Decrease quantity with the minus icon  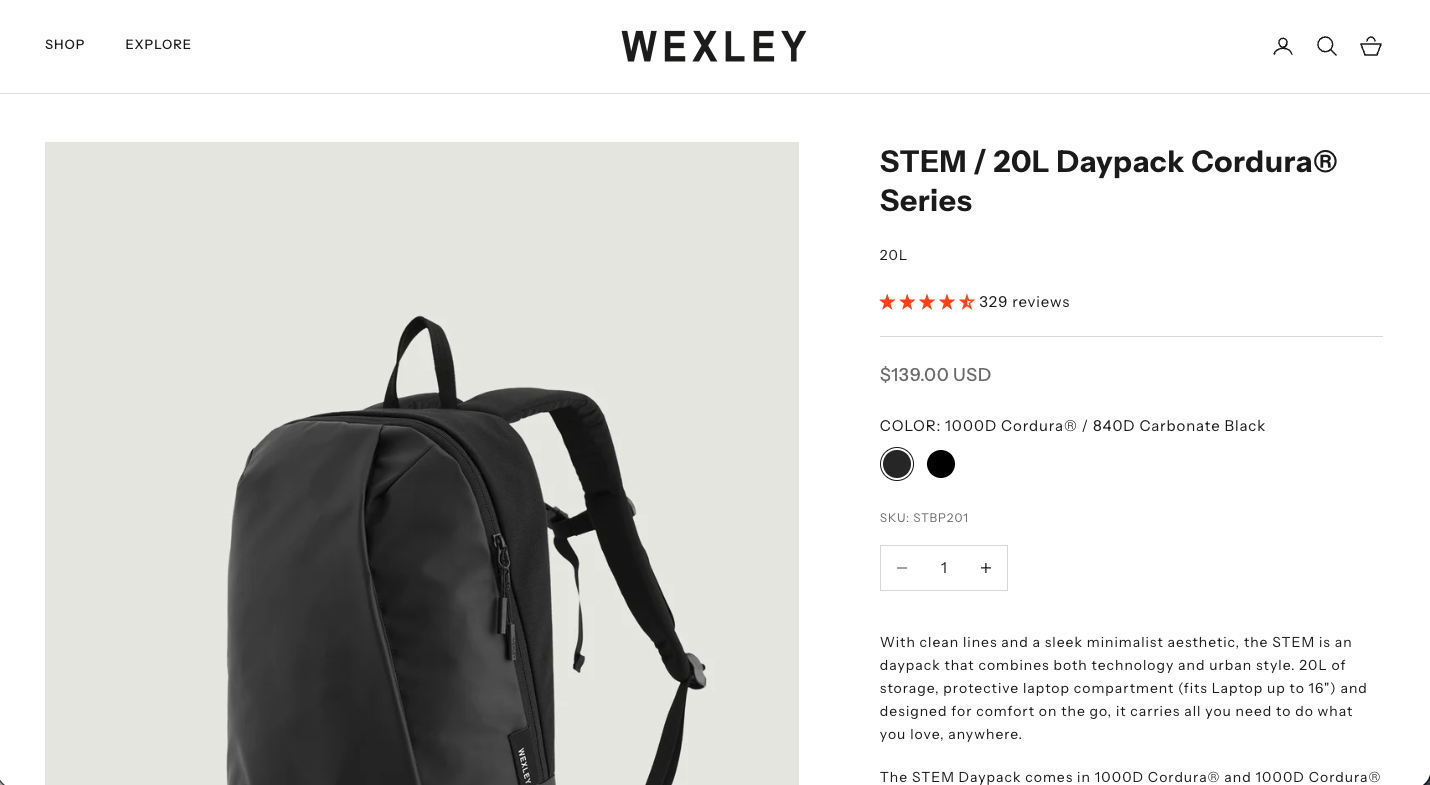(x=902, y=568)
